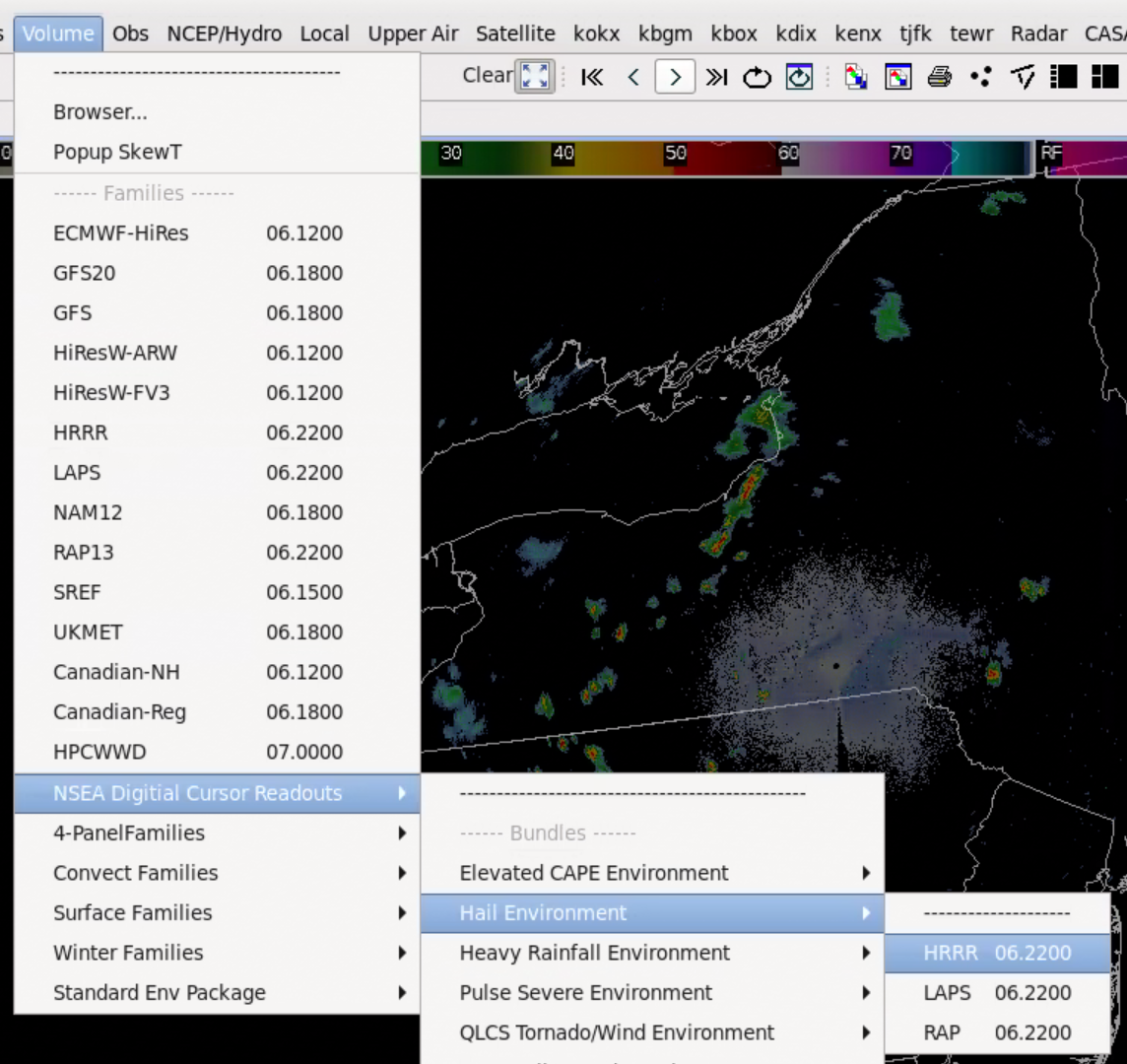Open the NCEP/Hydro menu
Image resolution: width=1127 pixels, height=1064 pixels.
point(225,33)
